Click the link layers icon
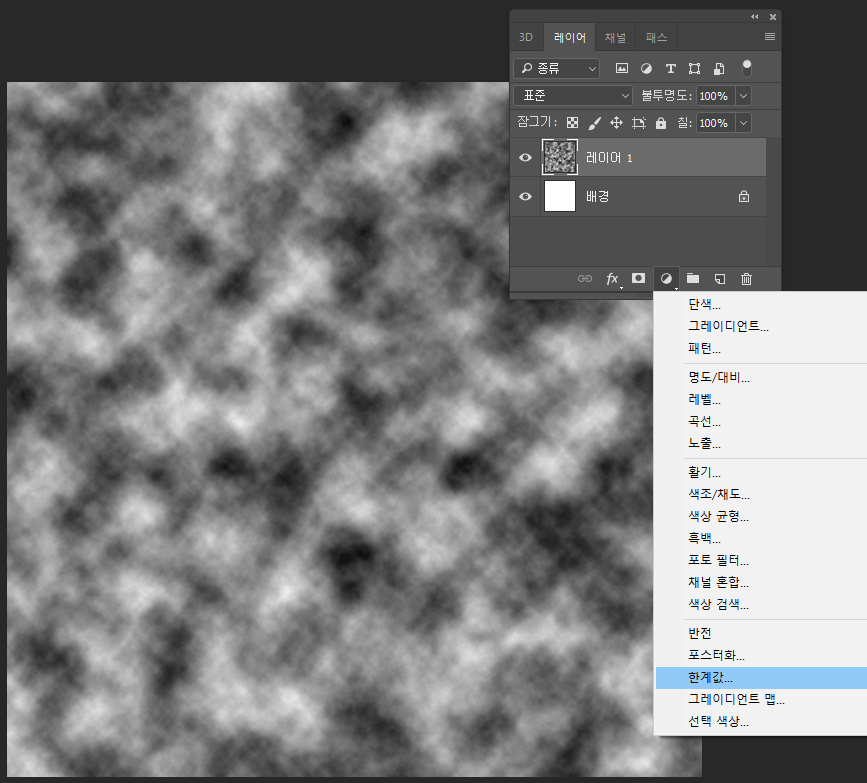 (x=584, y=279)
